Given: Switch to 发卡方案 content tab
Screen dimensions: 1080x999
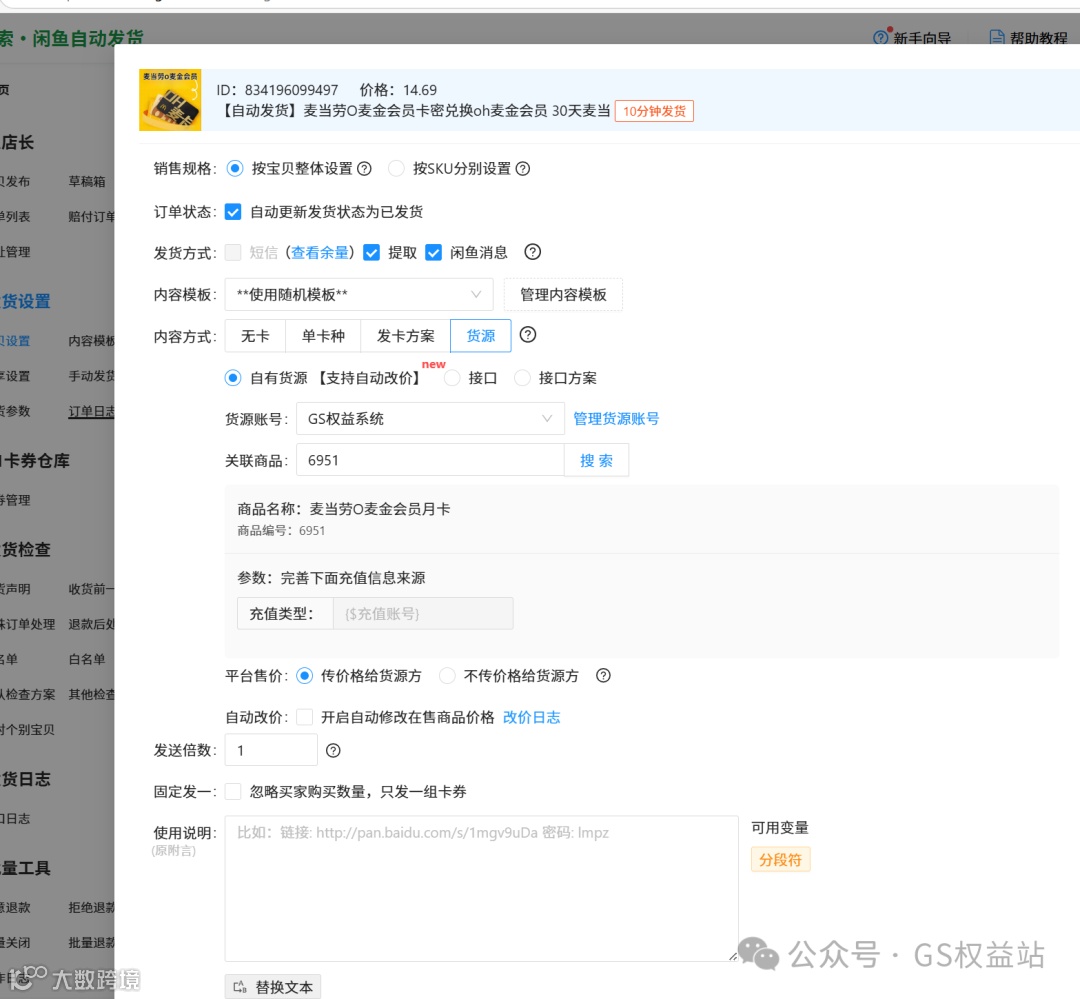Looking at the screenshot, I should (x=405, y=336).
